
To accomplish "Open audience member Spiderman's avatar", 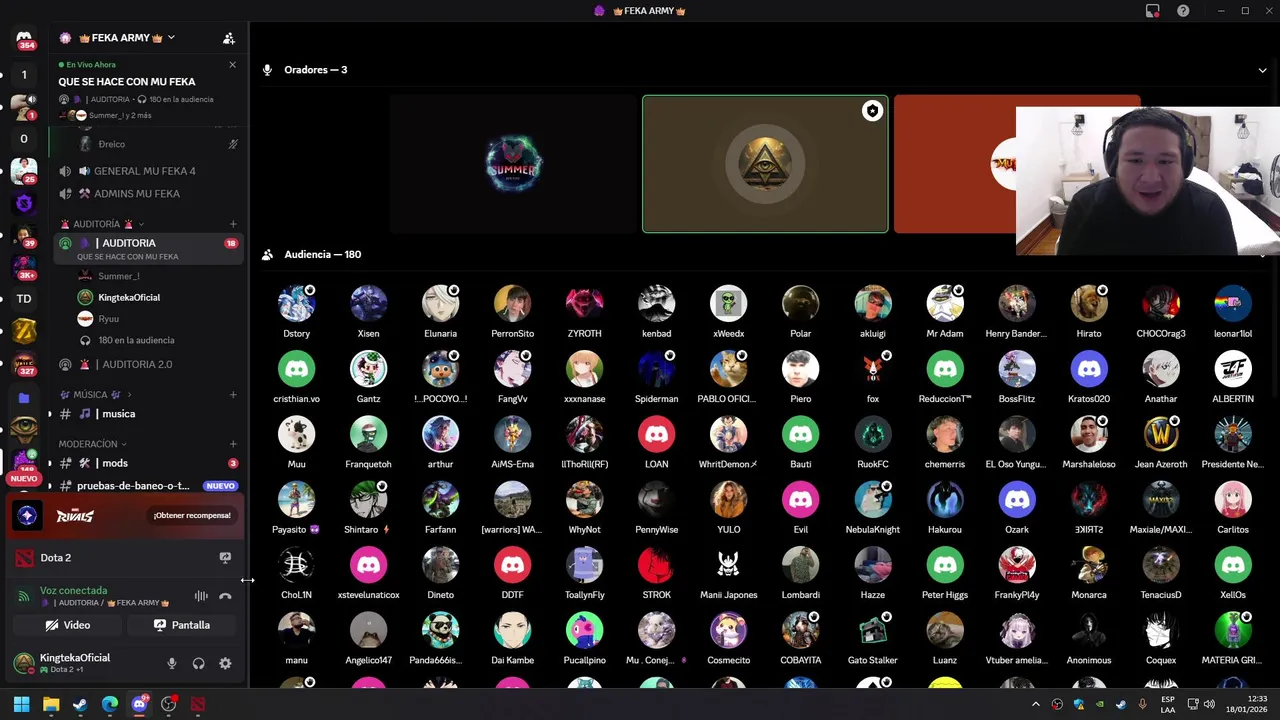I will point(656,369).
